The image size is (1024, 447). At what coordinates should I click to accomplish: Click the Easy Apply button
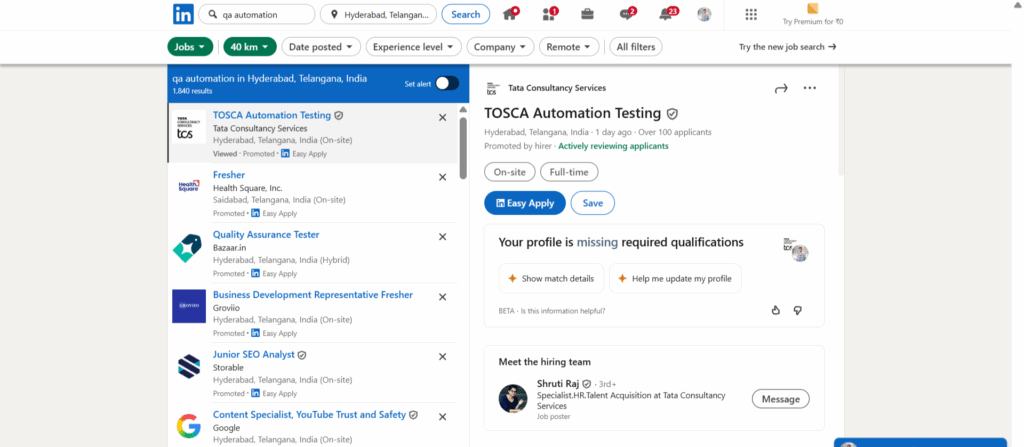point(524,203)
